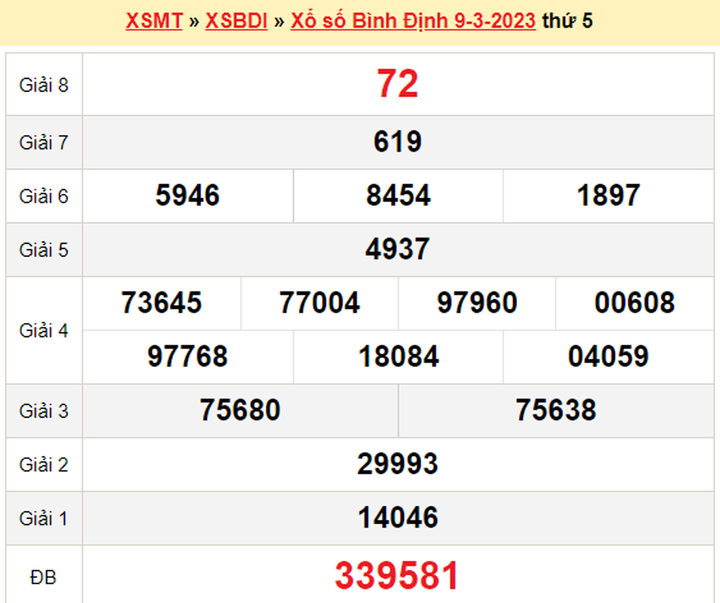Select Giải 4 number 97768

(x=187, y=356)
